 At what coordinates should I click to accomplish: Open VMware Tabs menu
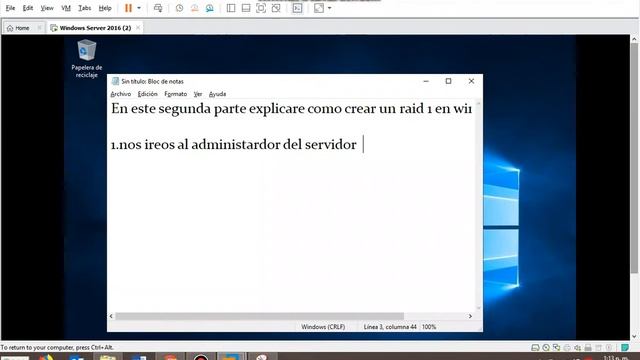coord(84,8)
